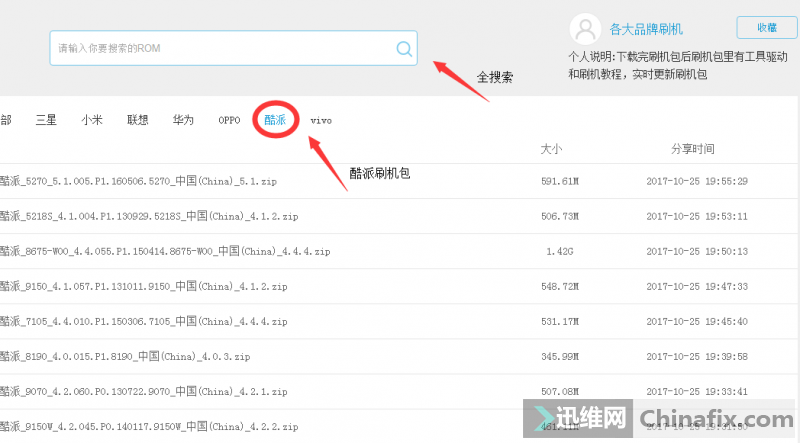Click the size value 345.99M
Screen dimensions: 800x443
pos(560,356)
